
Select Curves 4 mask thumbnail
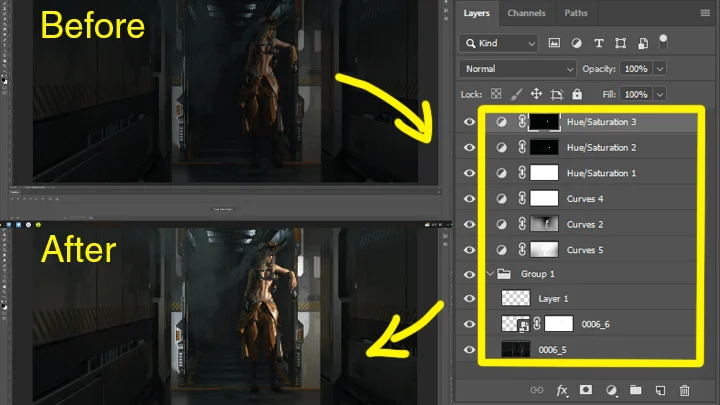[544, 199]
